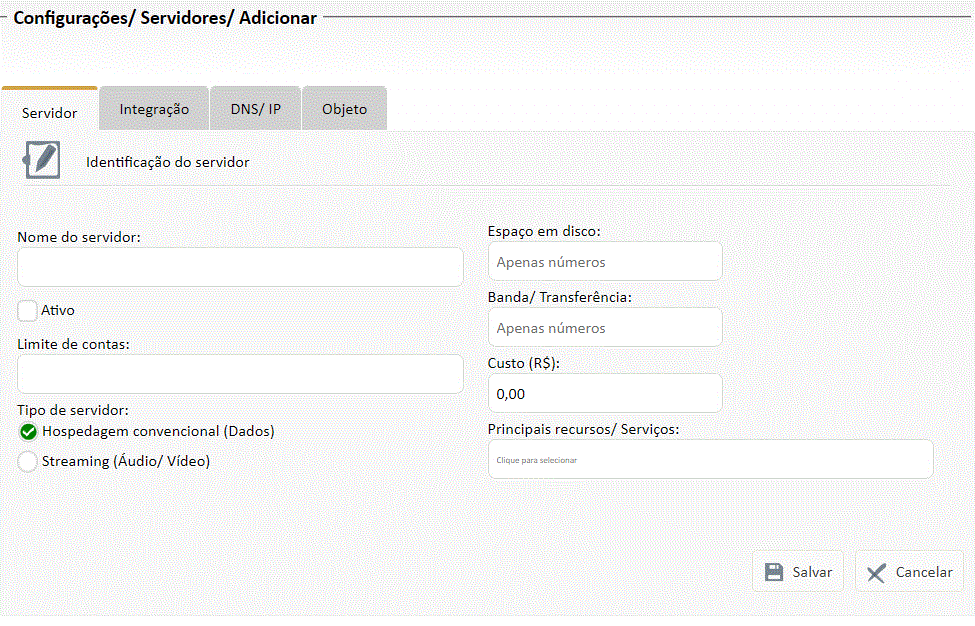Focus the Nome do servidor field

(240, 267)
